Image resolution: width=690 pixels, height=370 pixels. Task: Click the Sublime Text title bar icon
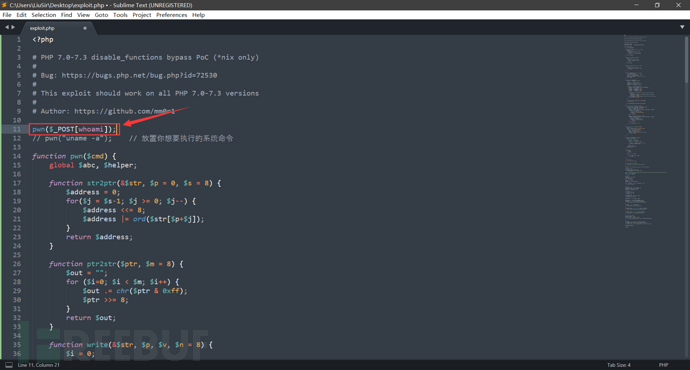point(4,5)
